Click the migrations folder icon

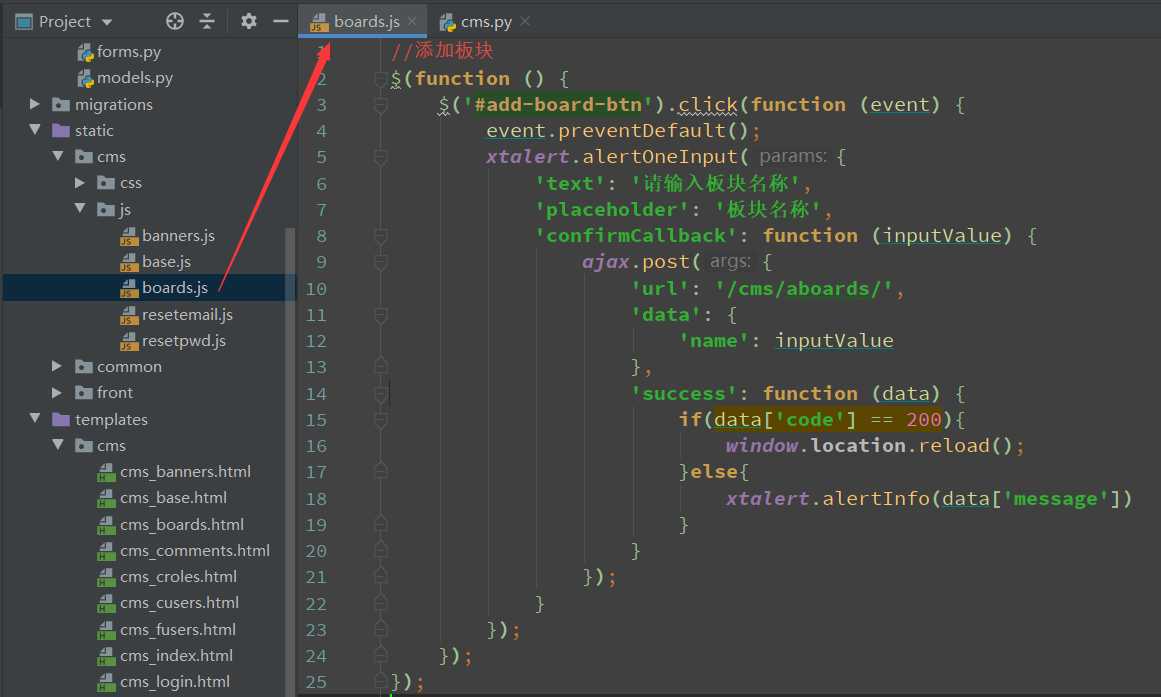point(61,104)
